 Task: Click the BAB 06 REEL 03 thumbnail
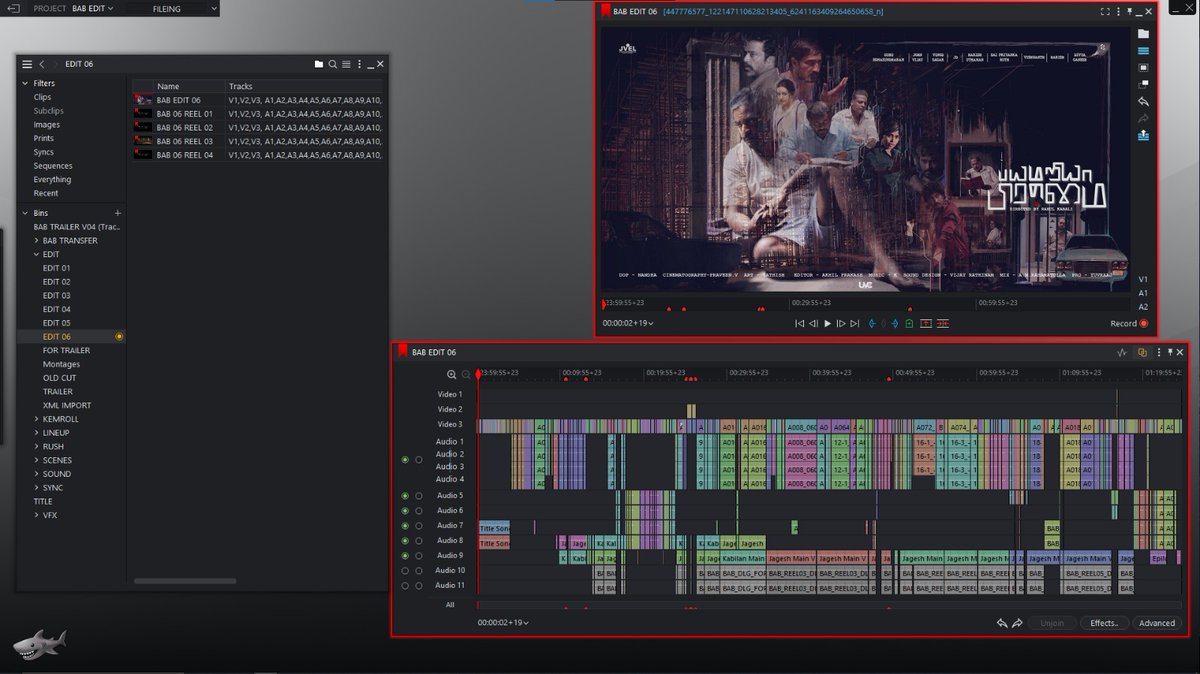pos(143,142)
